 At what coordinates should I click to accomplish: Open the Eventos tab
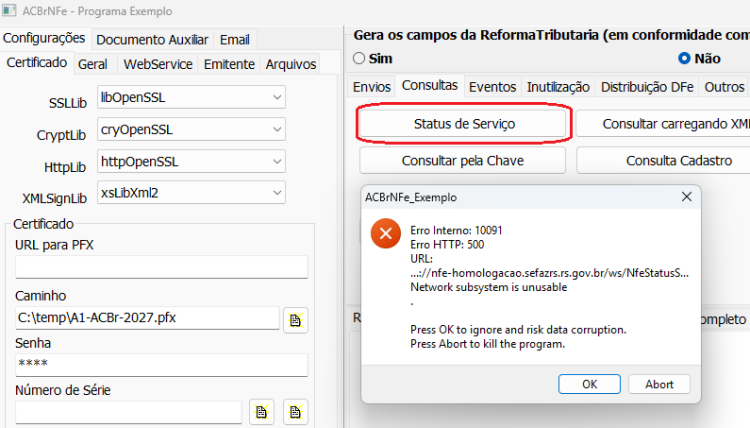coord(492,87)
